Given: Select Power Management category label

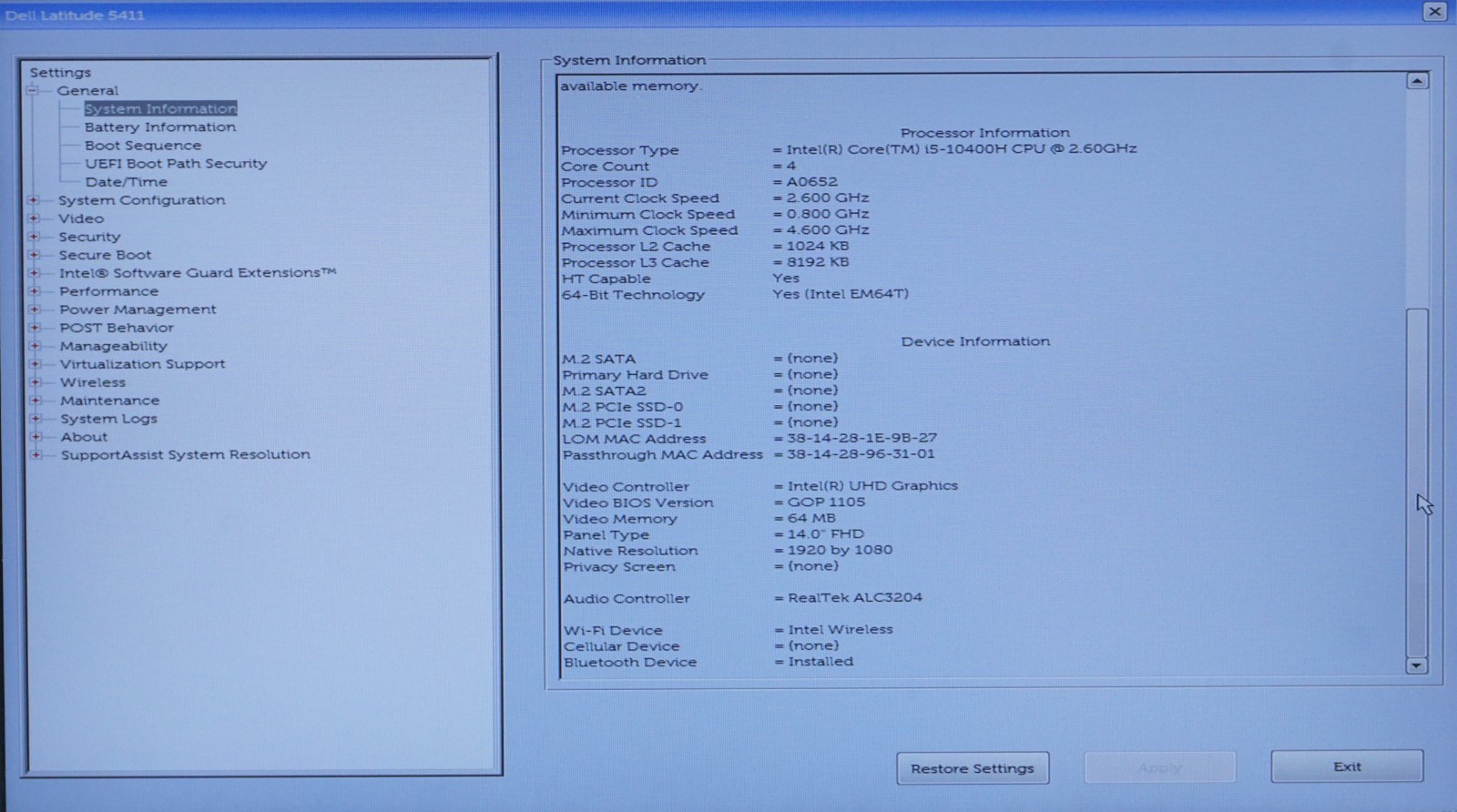Looking at the screenshot, I should click(x=138, y=310).
